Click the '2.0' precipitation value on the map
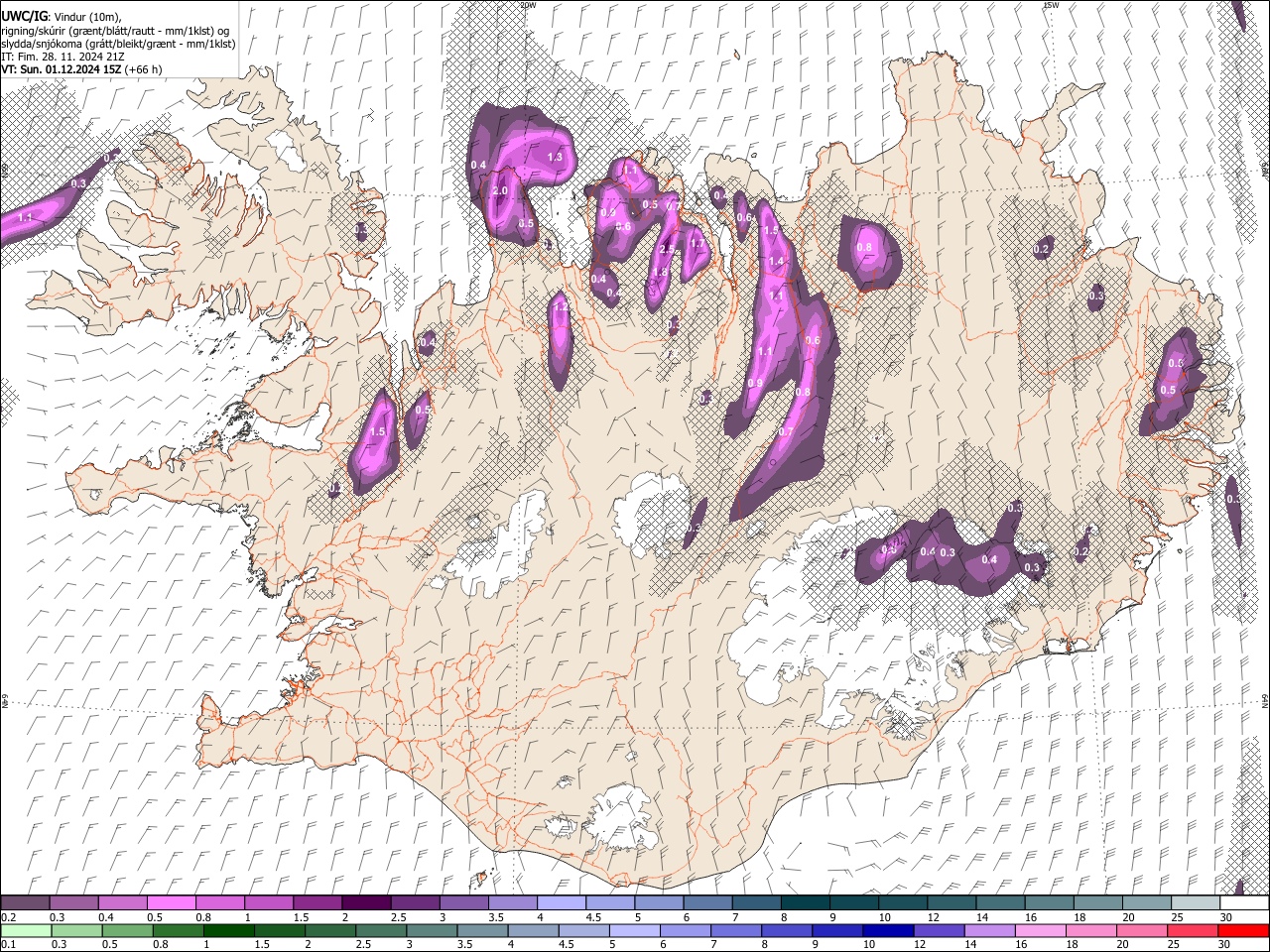Screen dimensions: 1270x952 [500, 190]
